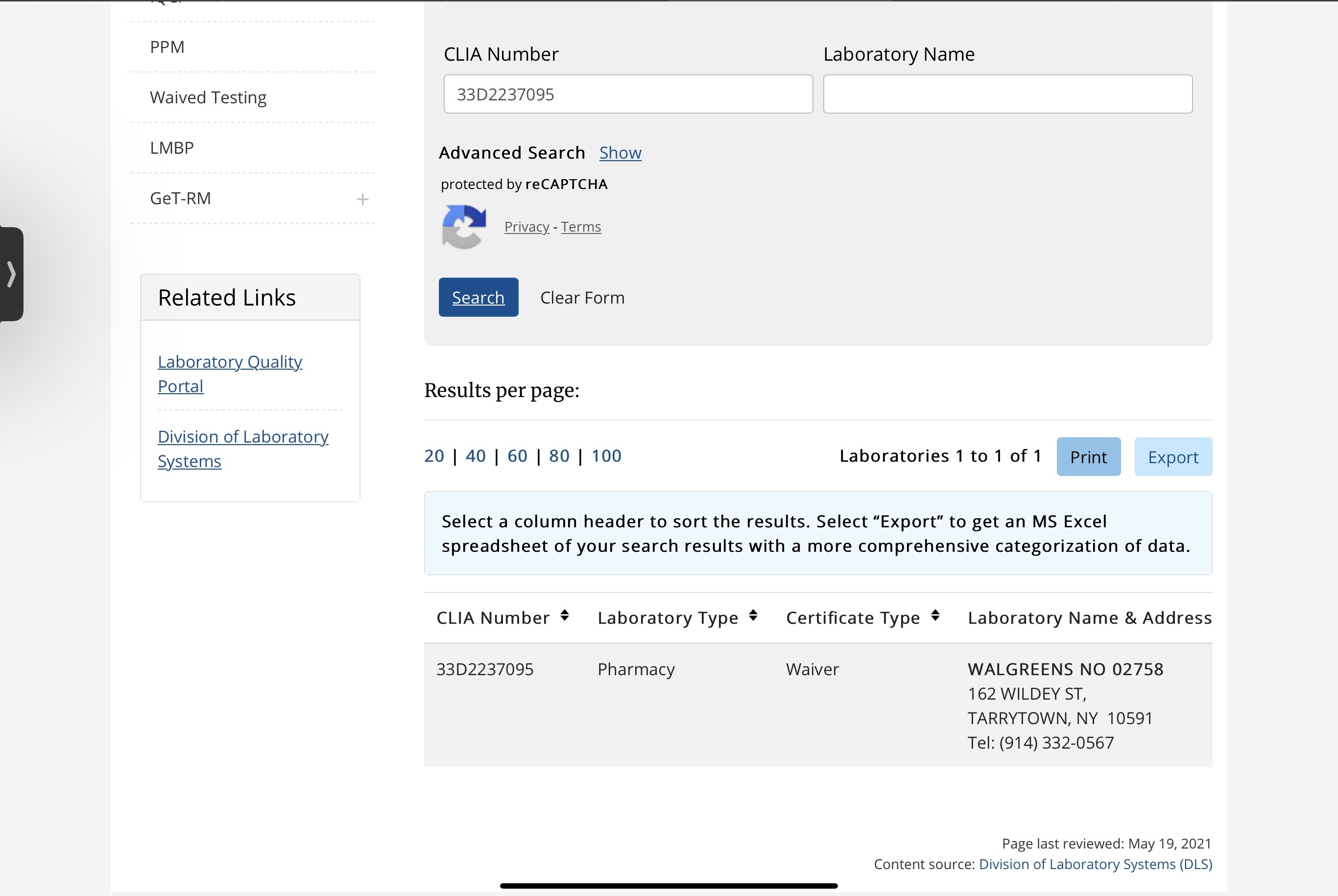Click Laboratories 1 to 1 of 1 text
This screenshot has width=1338, height=896.
(941, 456)
